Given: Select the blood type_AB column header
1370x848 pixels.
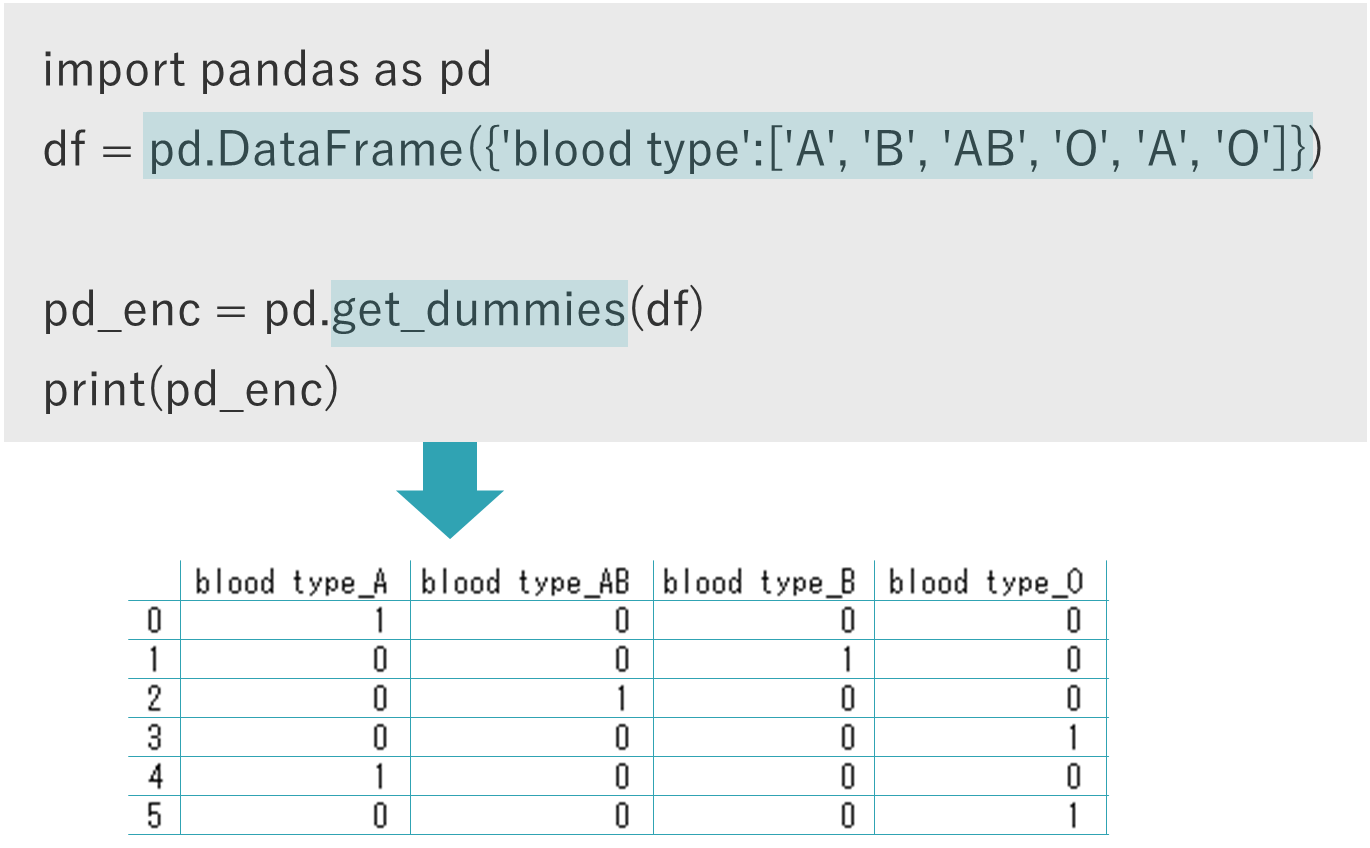Looking at the screenshot, I should [526, 582].
